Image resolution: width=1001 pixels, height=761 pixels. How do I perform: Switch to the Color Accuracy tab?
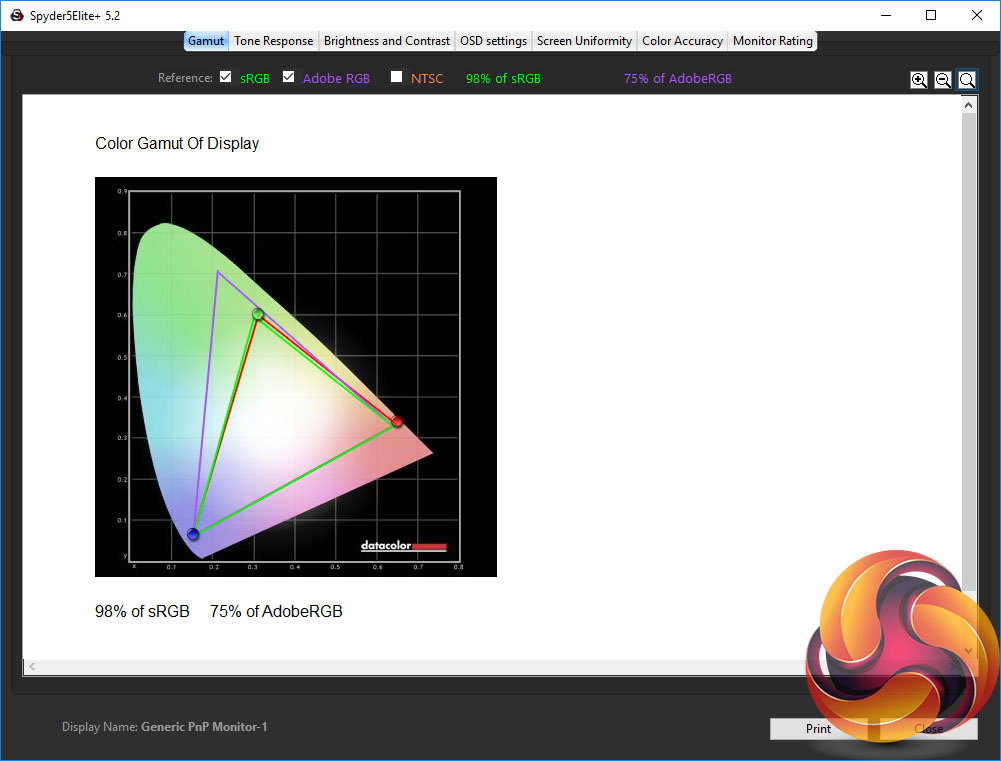pos(682,41)
